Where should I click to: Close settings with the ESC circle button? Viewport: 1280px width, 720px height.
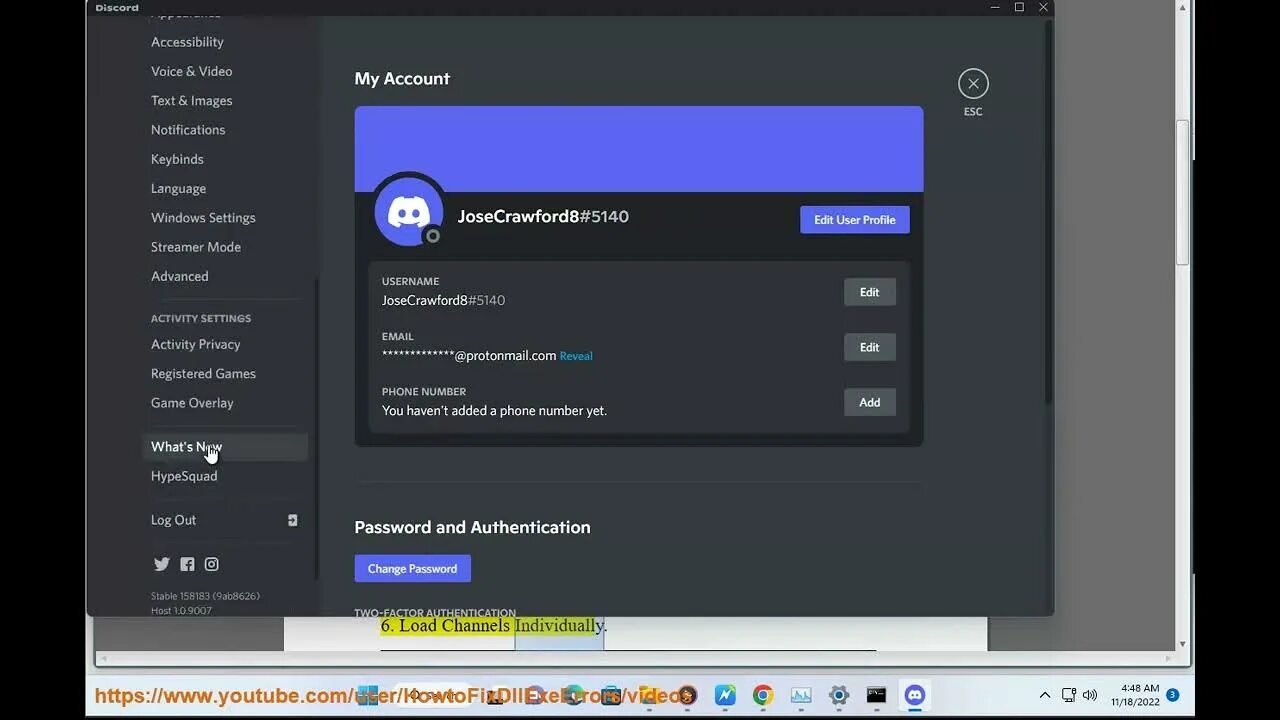tap(973, 84)
